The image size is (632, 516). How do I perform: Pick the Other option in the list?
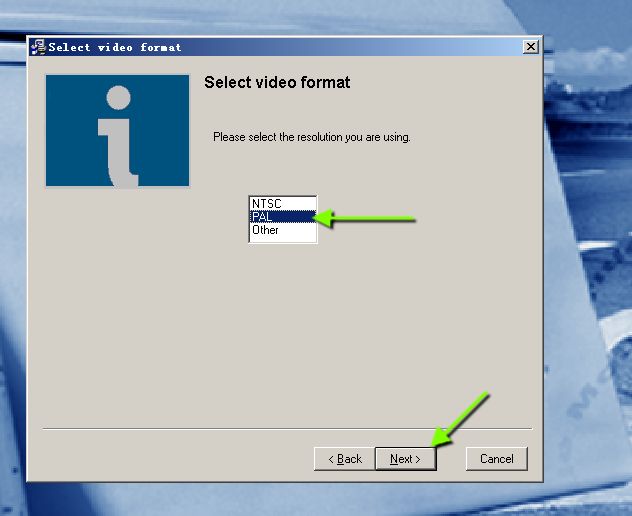tap(266, 230)
